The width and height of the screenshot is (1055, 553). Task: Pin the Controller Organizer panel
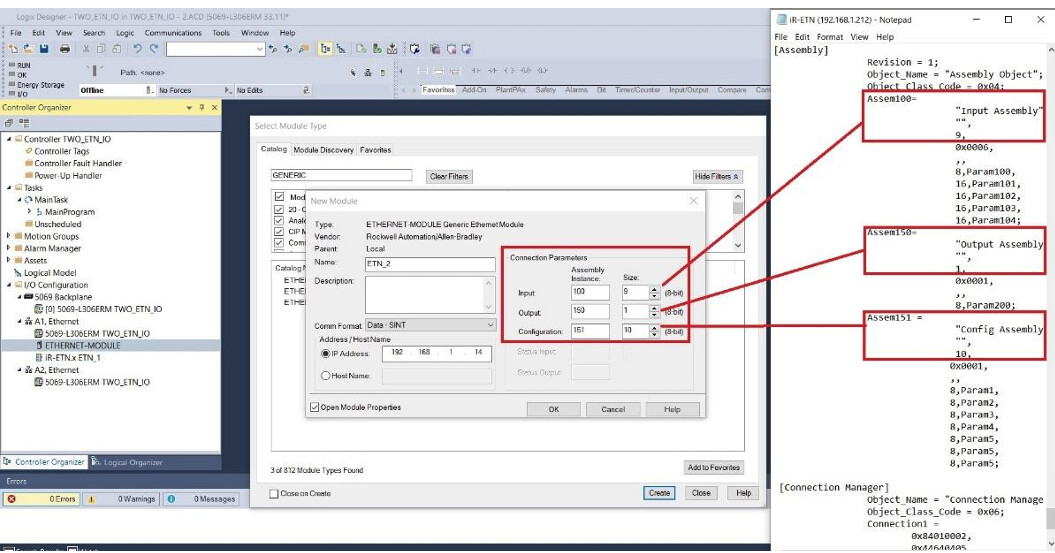pos(201,107)
